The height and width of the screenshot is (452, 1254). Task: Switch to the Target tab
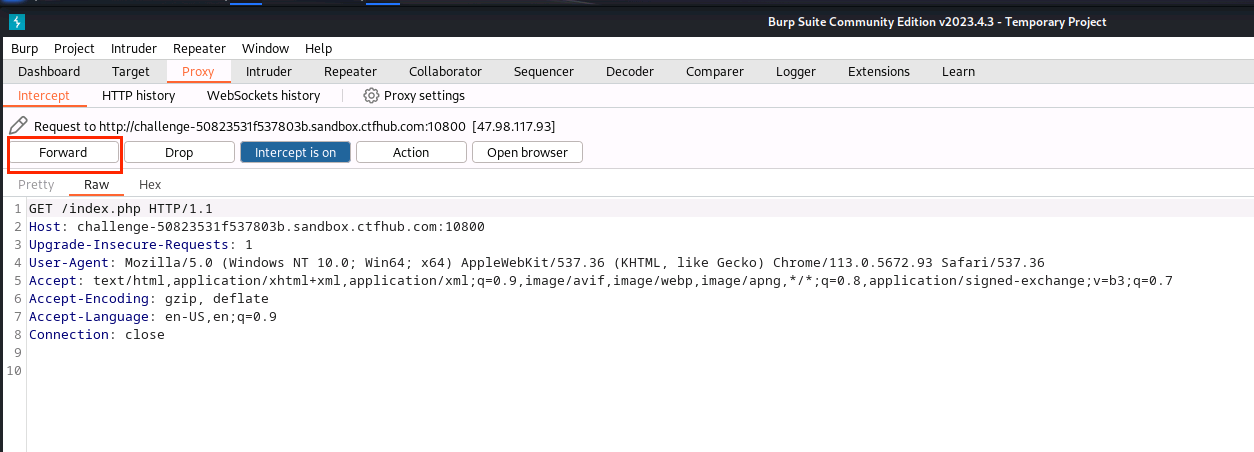click(x=131, y=71)
